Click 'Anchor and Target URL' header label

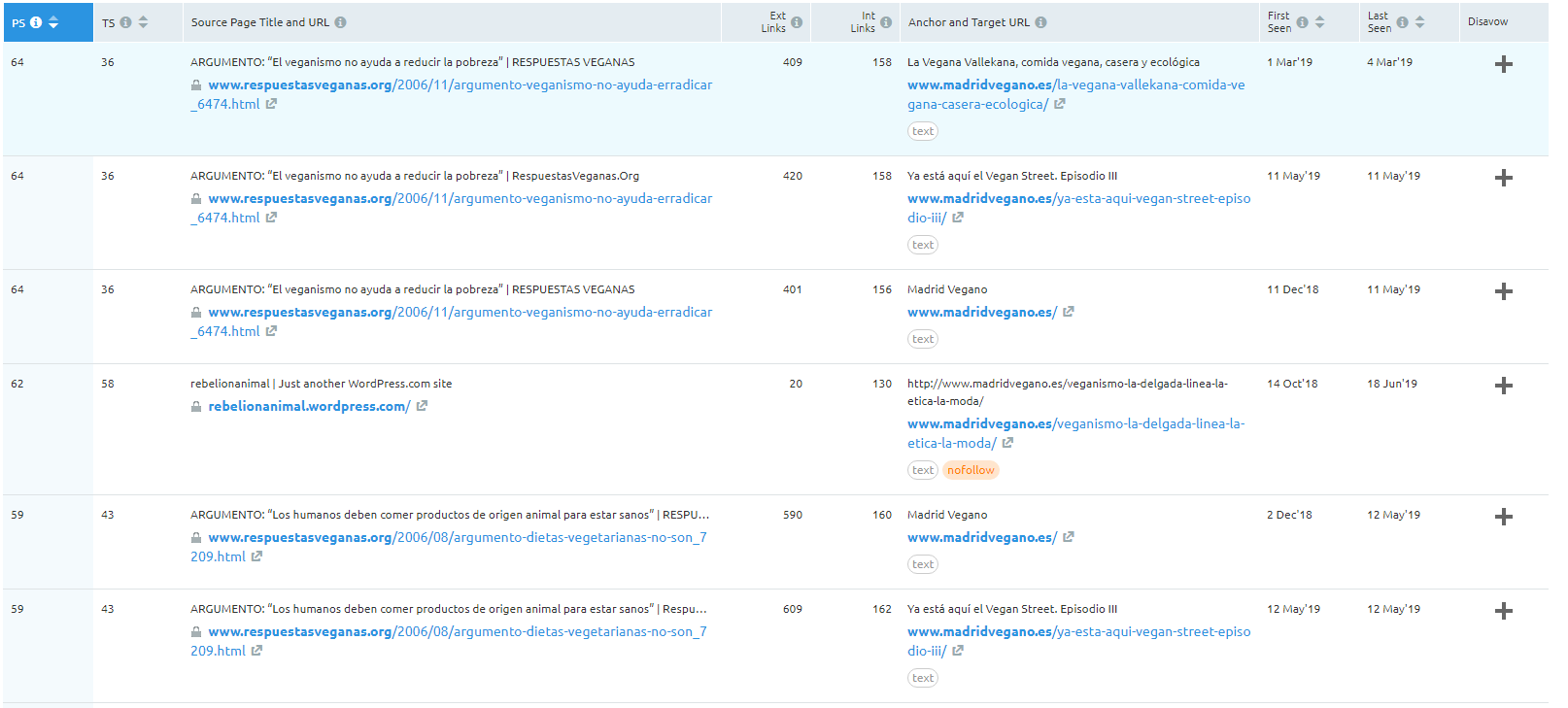tap(969, 22)
